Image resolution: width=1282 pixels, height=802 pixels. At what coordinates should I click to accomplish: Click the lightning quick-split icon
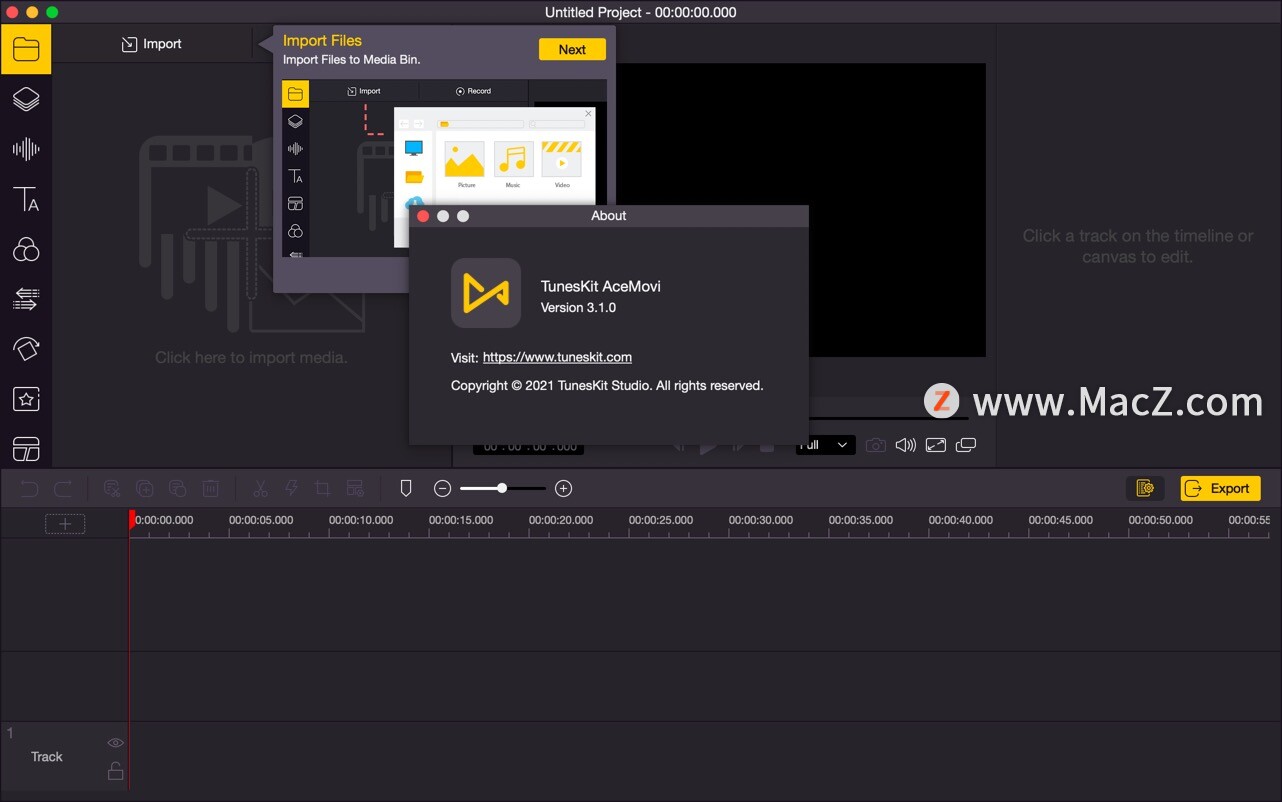pyautogui.click(x=292, y=489)
